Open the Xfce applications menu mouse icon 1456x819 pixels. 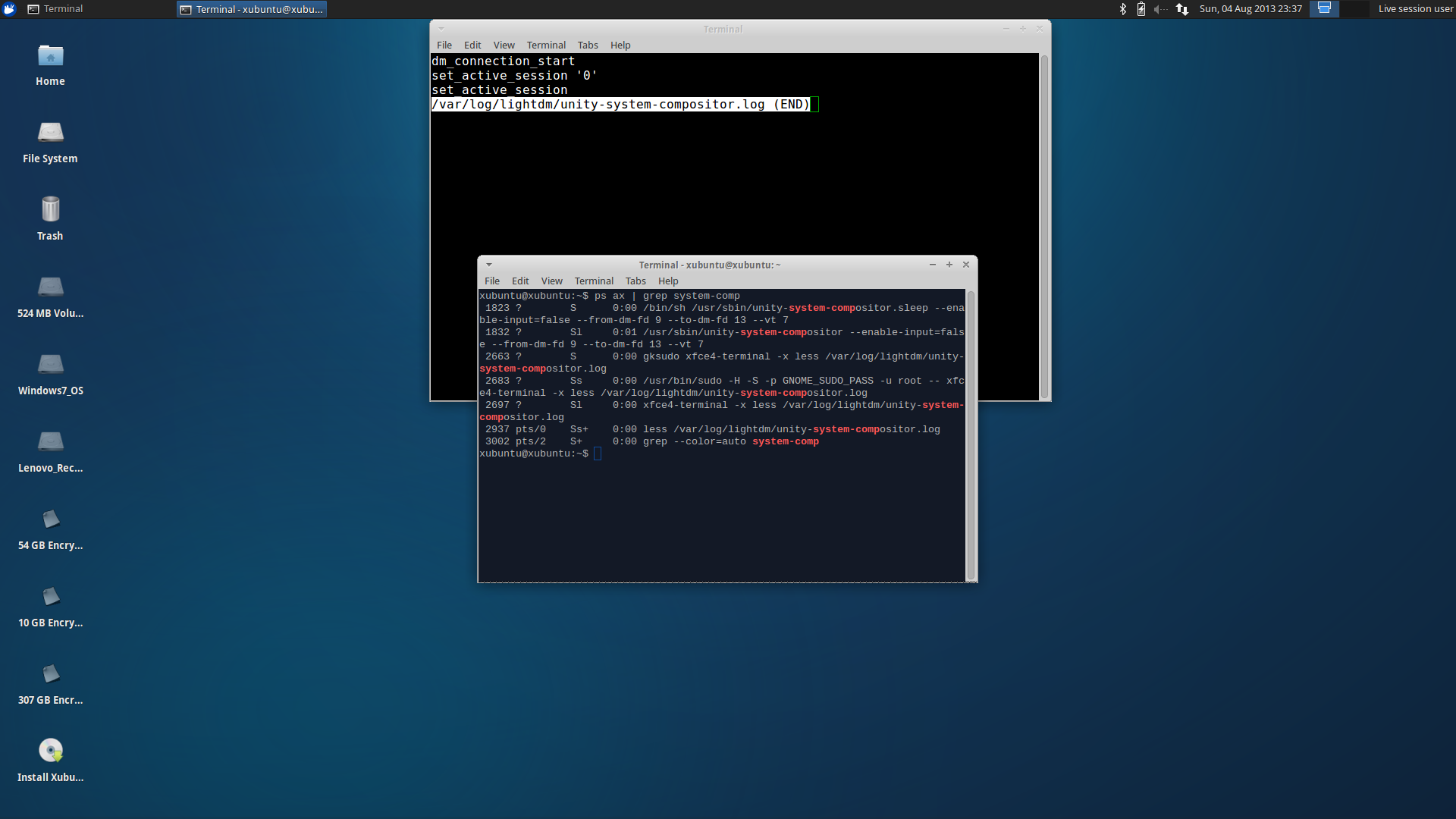[9, 9]
